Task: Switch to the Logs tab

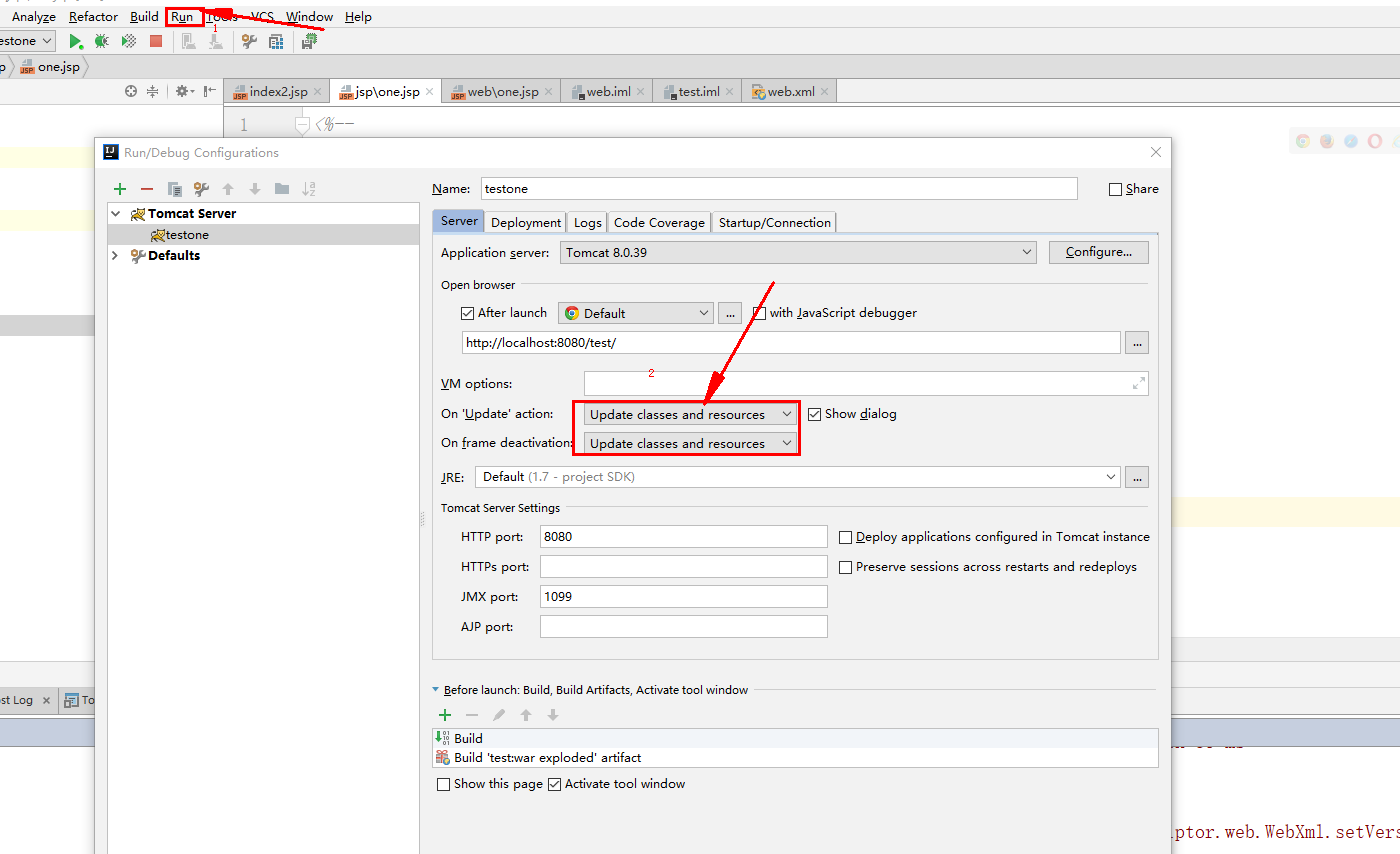Action: tap(588, 222)
